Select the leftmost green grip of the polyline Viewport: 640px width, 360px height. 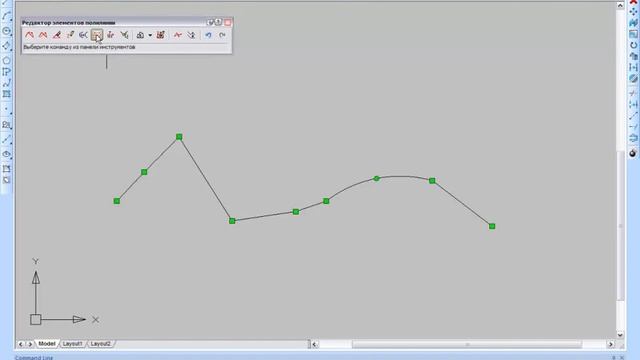117,201
